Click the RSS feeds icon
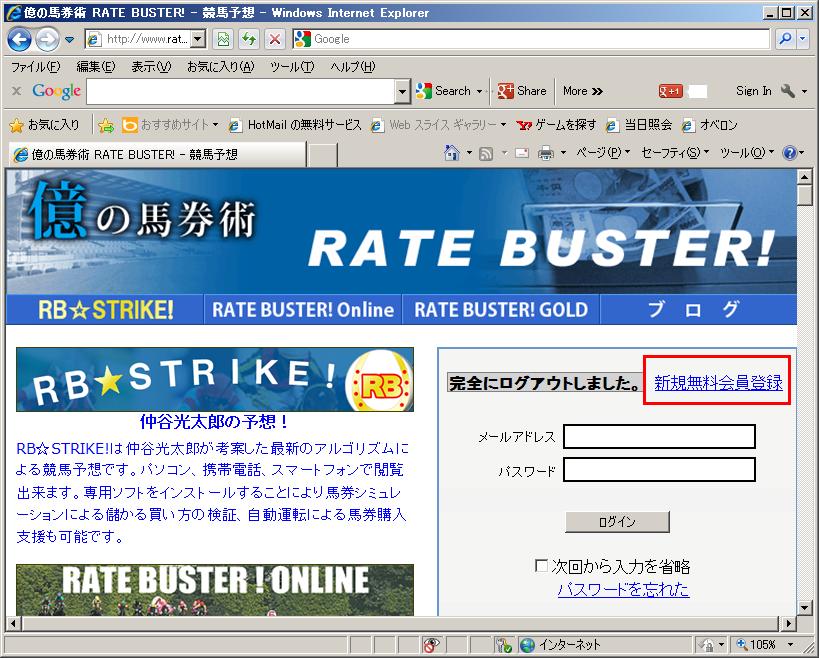Image resolution: width=819 pixels, height=658 pixels. (x=486, y=154)
